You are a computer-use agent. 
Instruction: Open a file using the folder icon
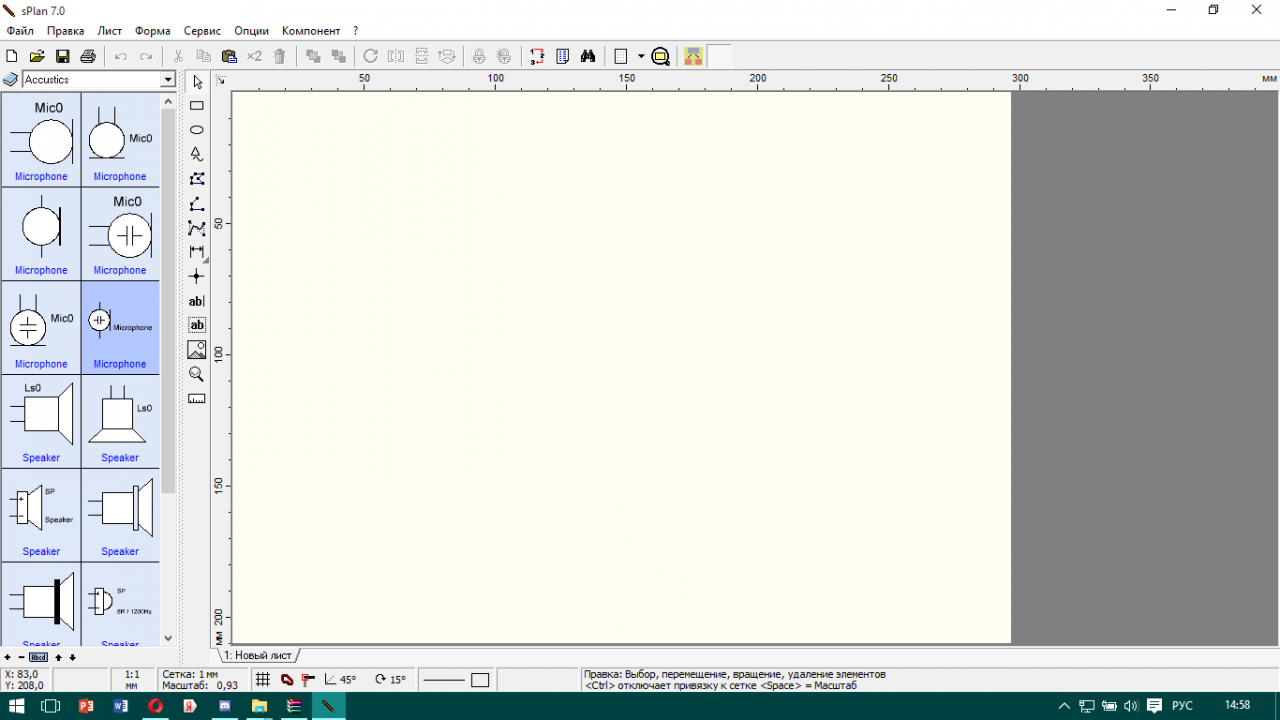[37, 56]
